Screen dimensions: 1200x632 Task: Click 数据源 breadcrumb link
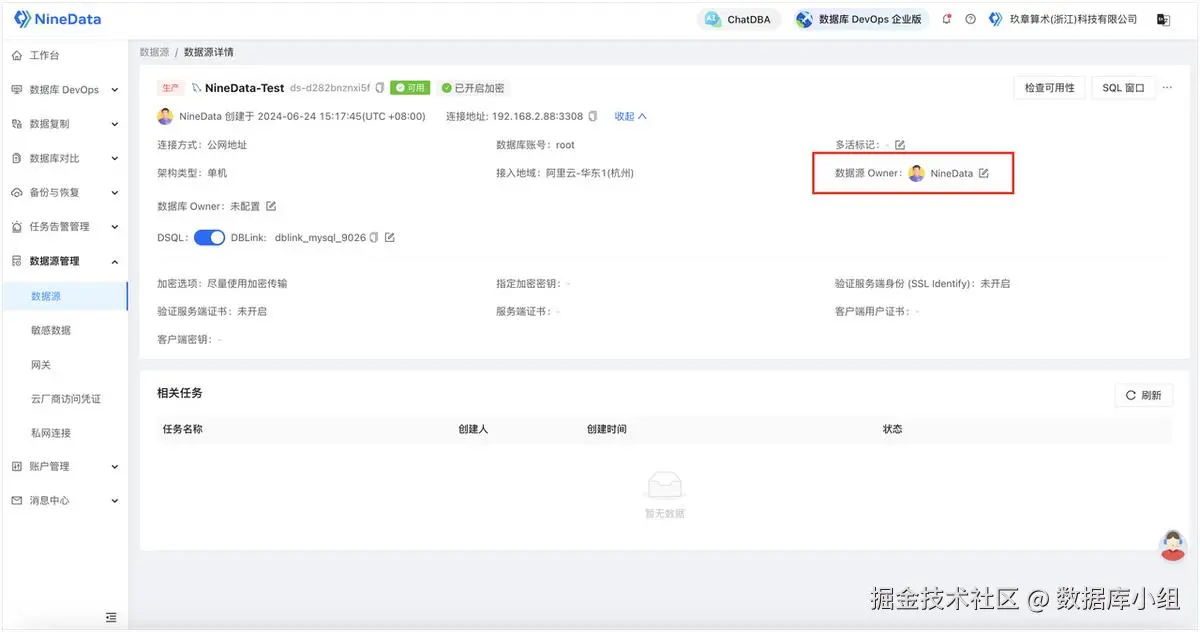(154, 52)
